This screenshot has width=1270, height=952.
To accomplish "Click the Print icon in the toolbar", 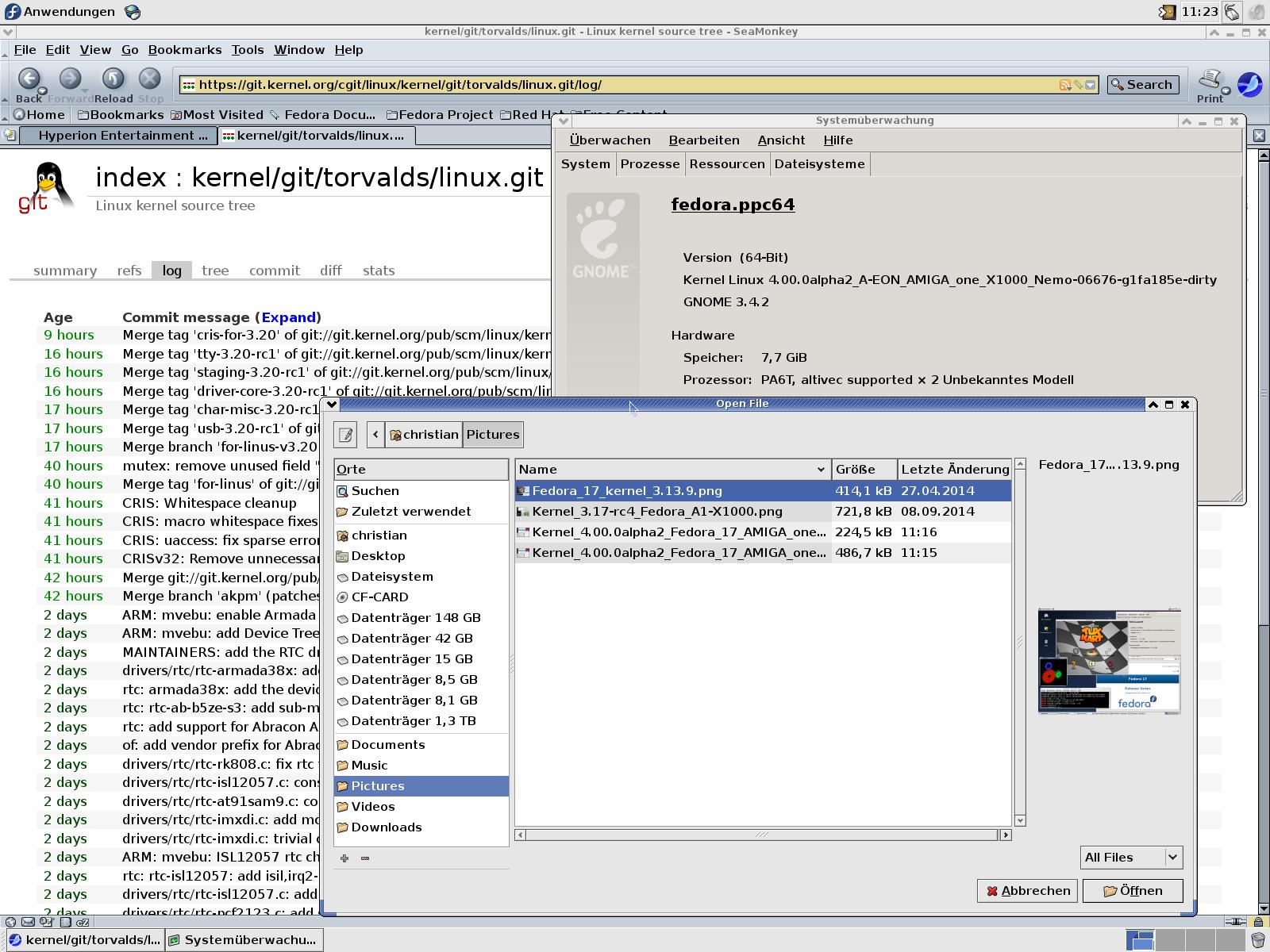I will point(1210,80).
